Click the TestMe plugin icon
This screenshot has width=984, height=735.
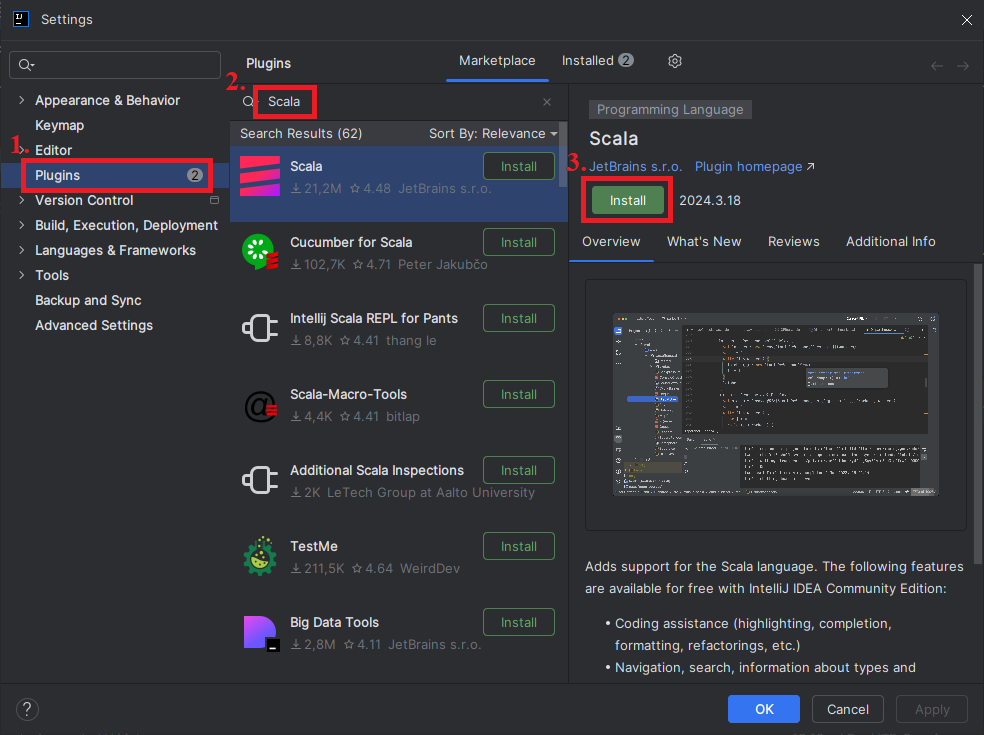point(260,556)
